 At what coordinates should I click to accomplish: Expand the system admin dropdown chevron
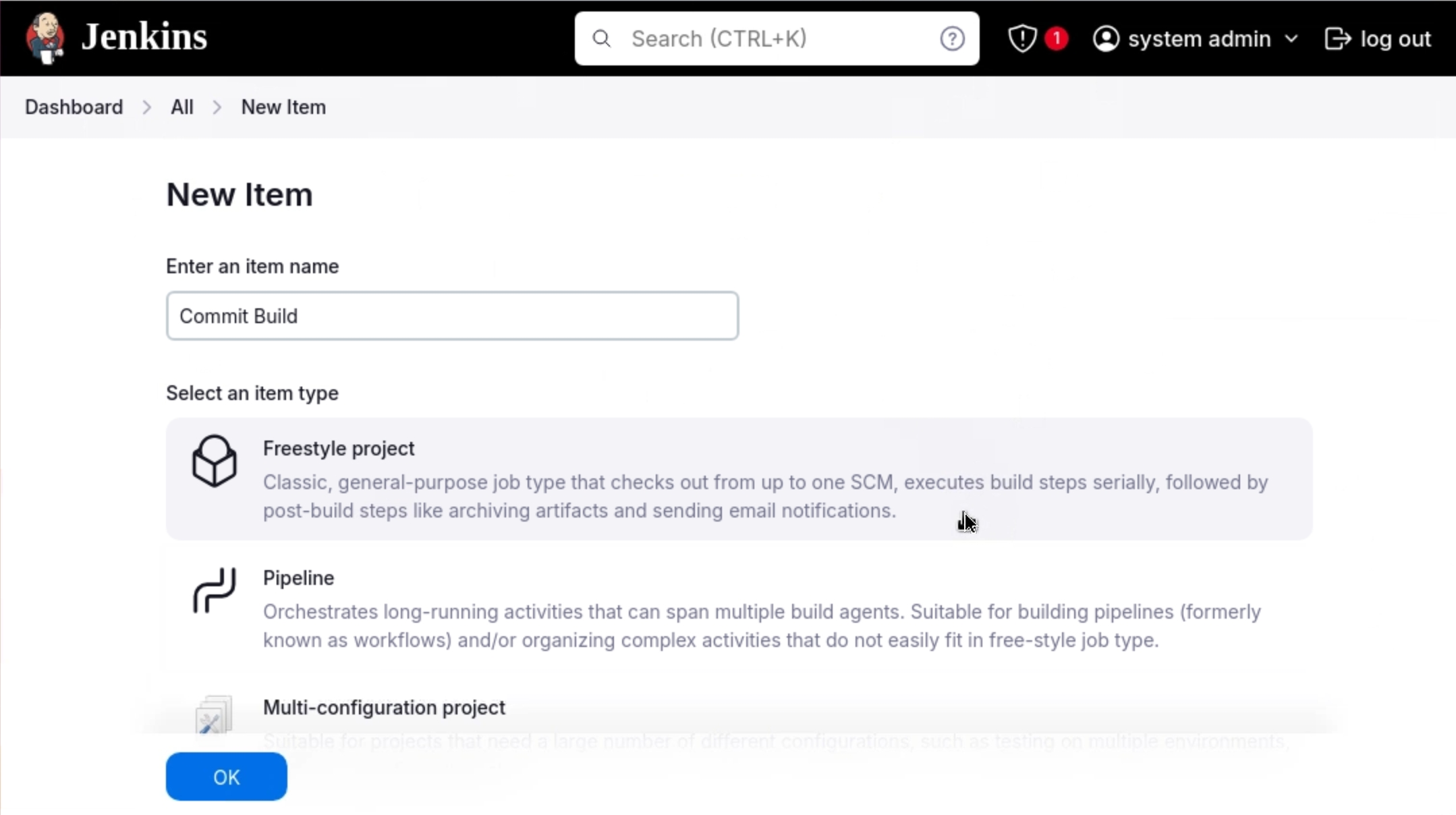point(1291,38)
